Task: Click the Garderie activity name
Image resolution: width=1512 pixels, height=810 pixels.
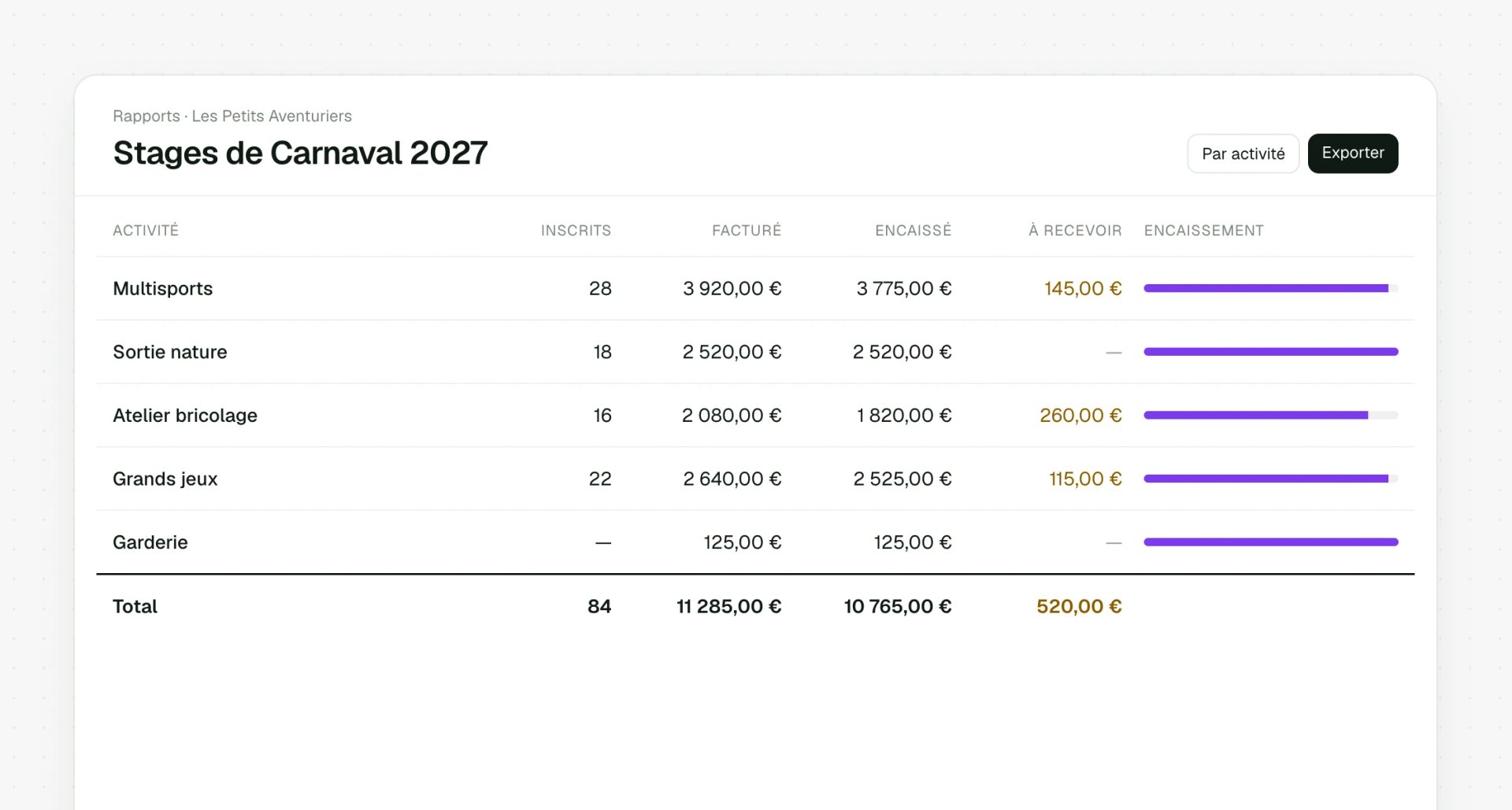Action: pyautogui.click(x=150, y=542)
